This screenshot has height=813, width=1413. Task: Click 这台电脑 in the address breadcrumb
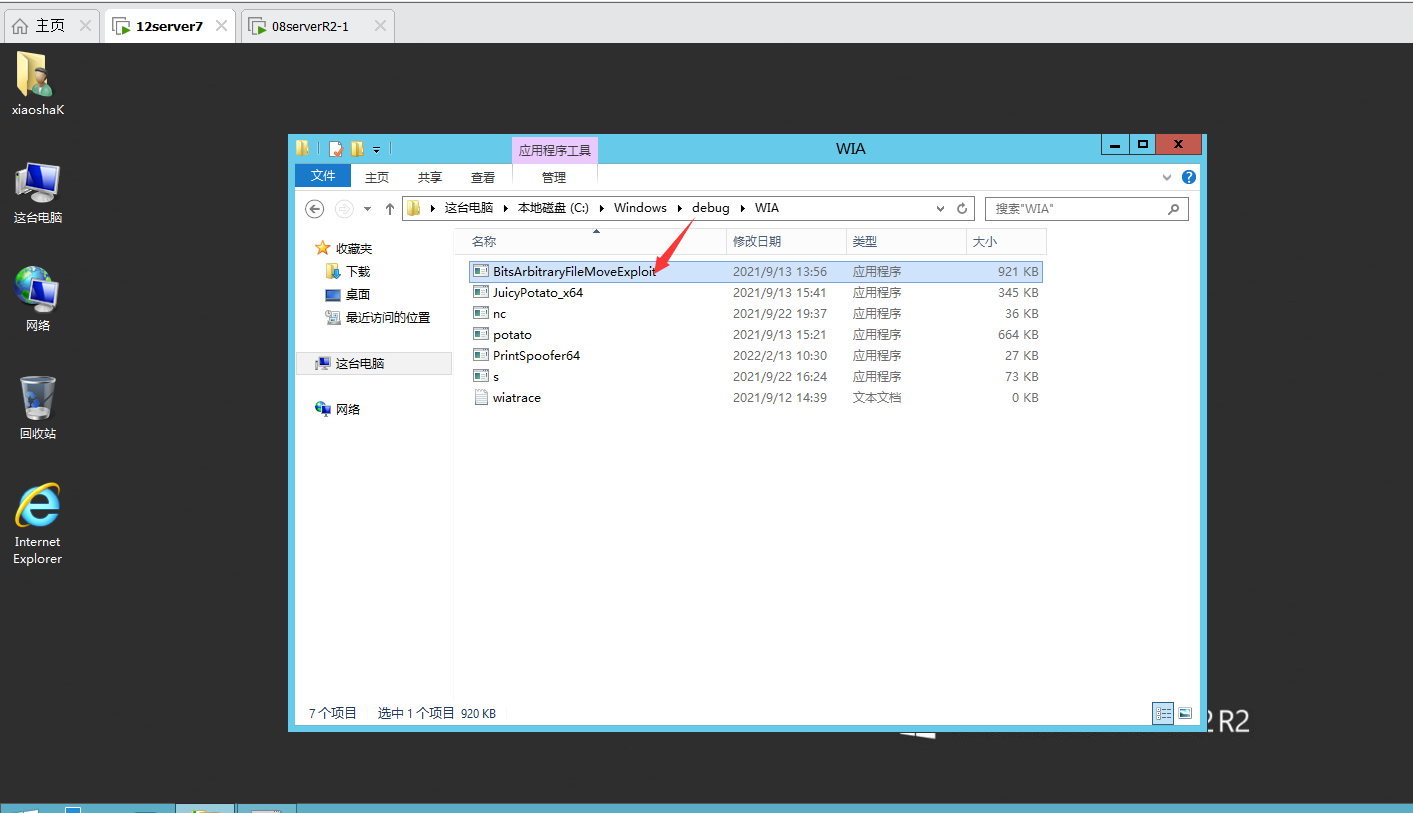(469, 208)
